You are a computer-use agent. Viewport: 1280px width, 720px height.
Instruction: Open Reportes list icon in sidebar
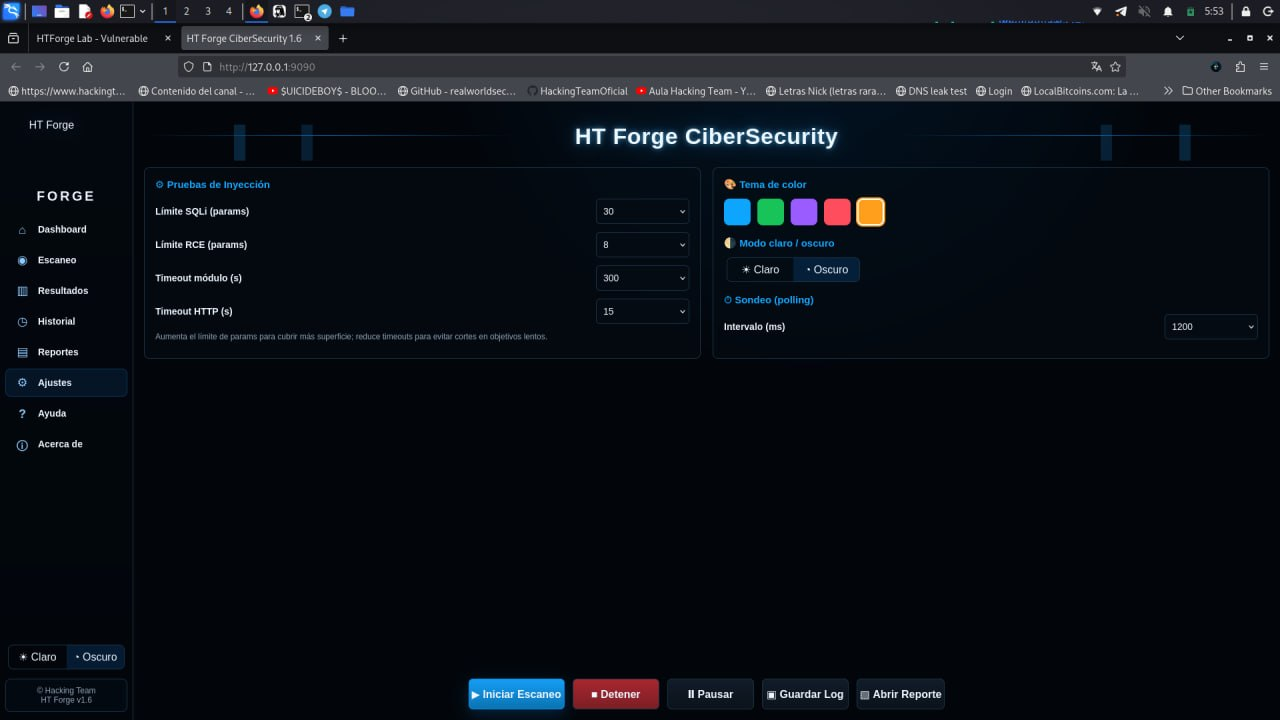point(22,352)
